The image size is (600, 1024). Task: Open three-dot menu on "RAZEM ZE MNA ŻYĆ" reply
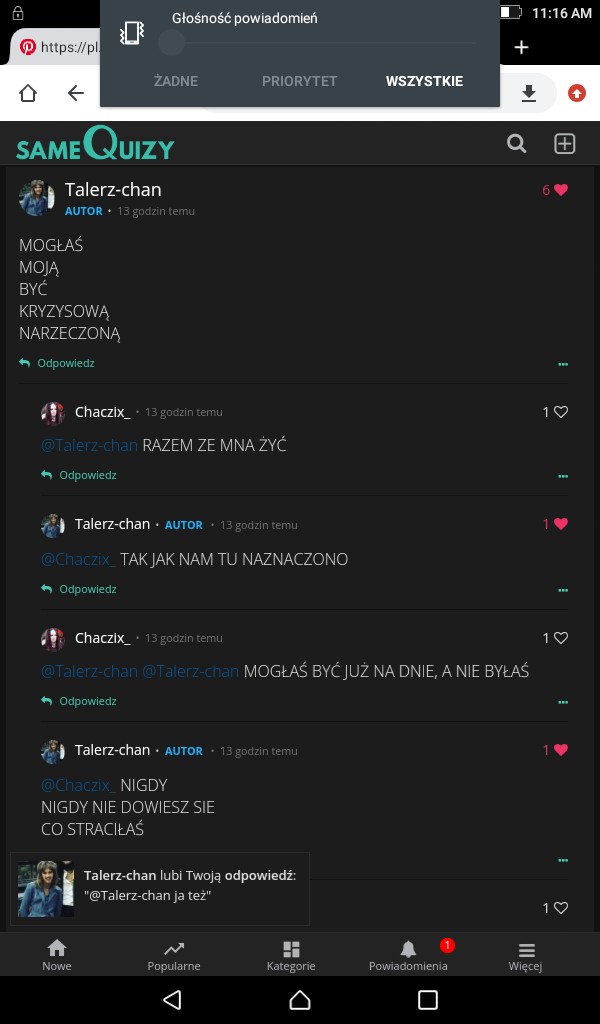click(x=563, y=476)
